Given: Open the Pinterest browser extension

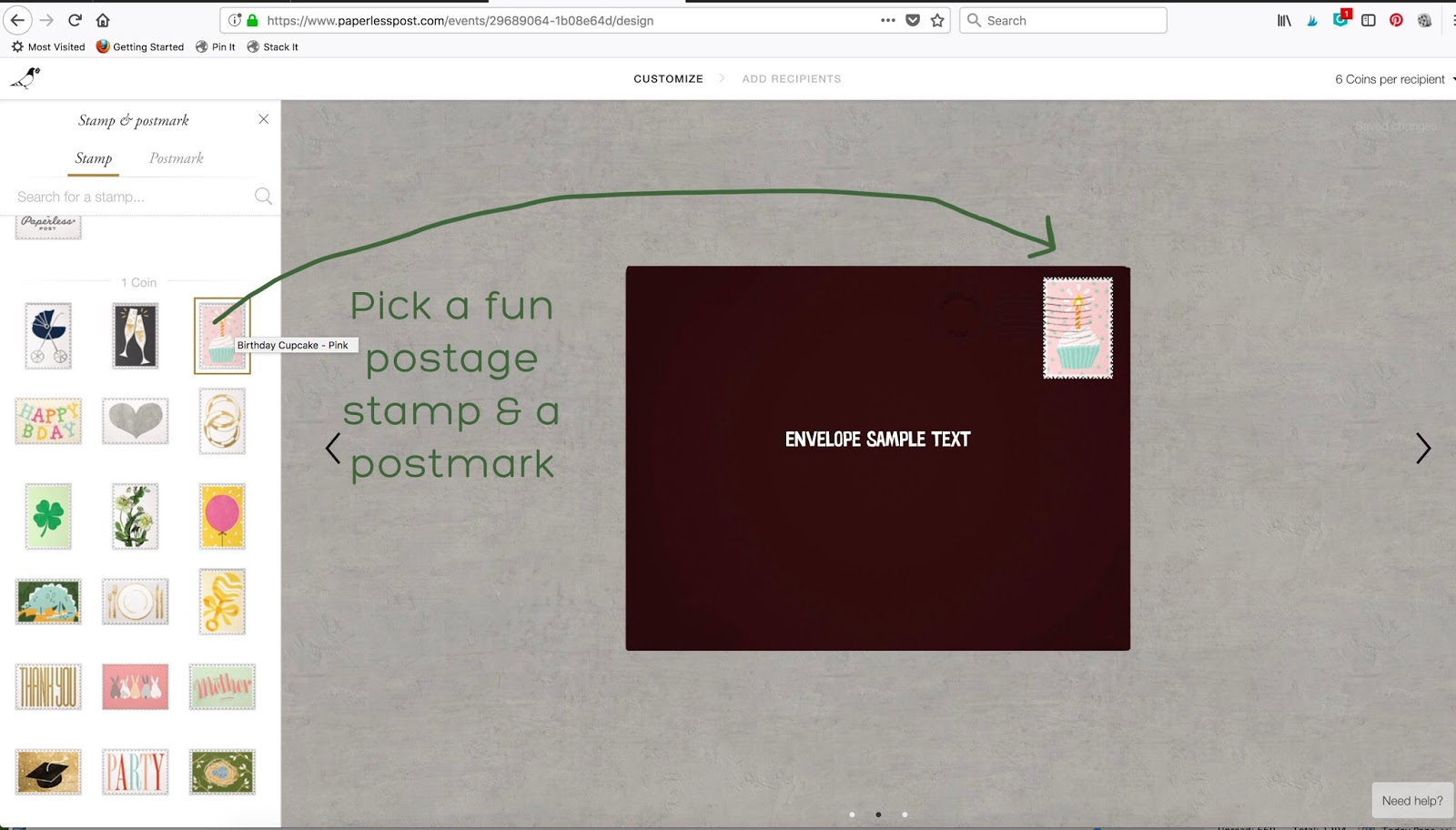Looking at the screenshot, I should tap(1395, 19).
